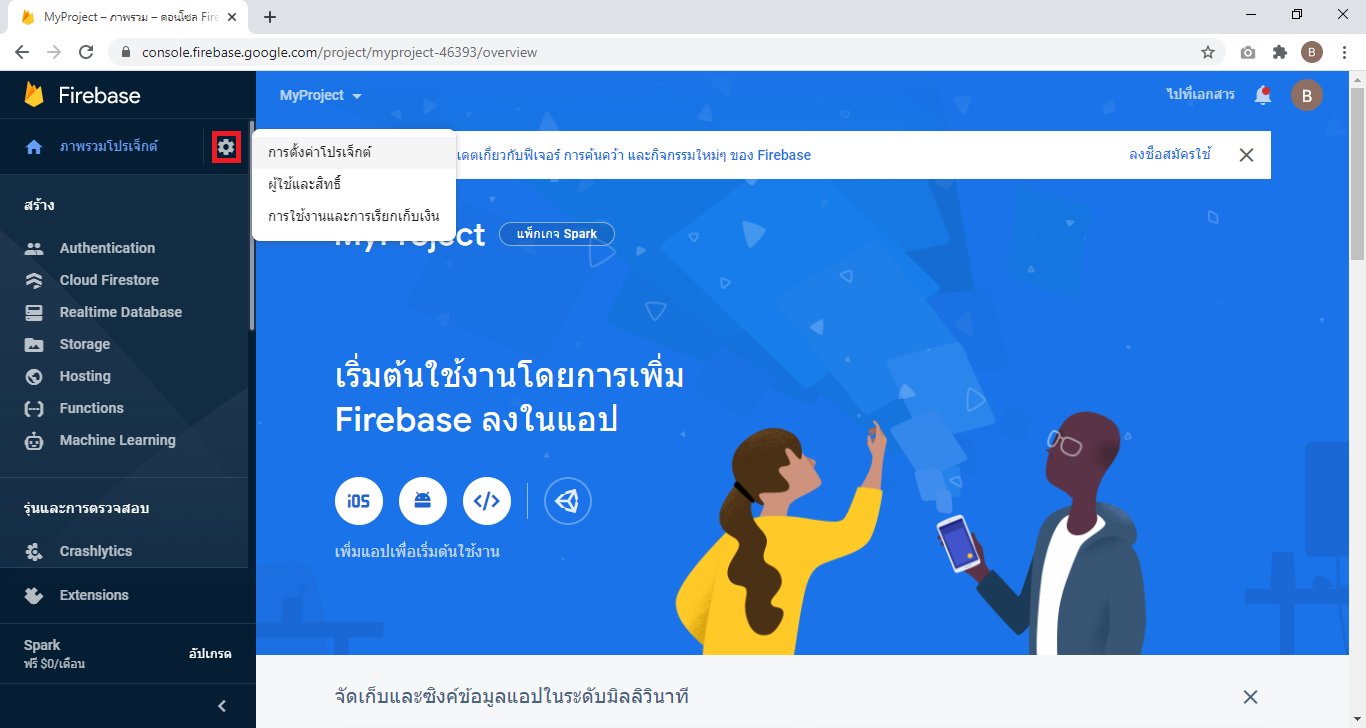This screenshot has width=1366, height=728.
Task: Add a web app via code icon
Action: pos(487,502)
